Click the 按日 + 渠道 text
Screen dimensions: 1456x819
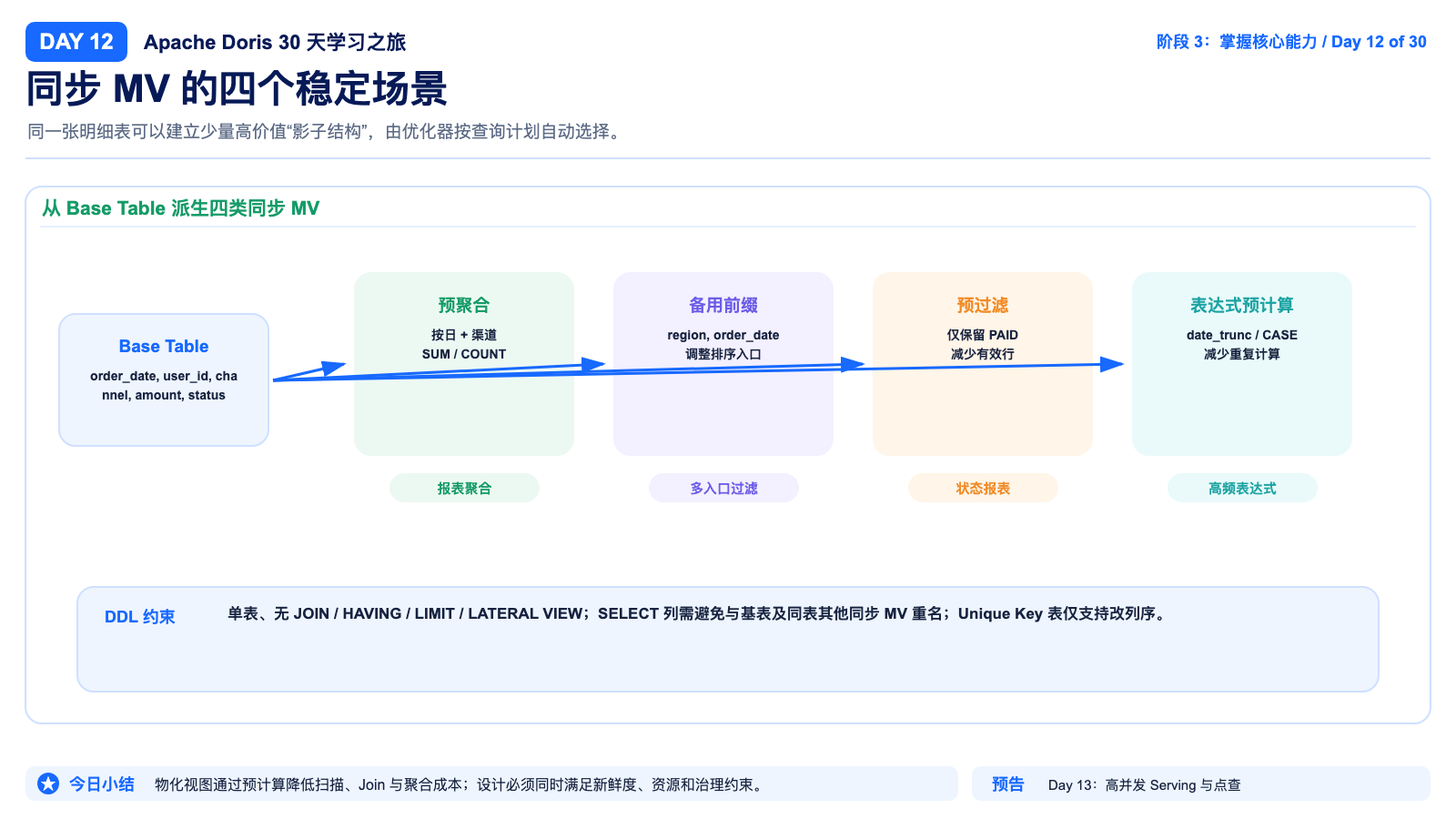click(x=464, y=335)
